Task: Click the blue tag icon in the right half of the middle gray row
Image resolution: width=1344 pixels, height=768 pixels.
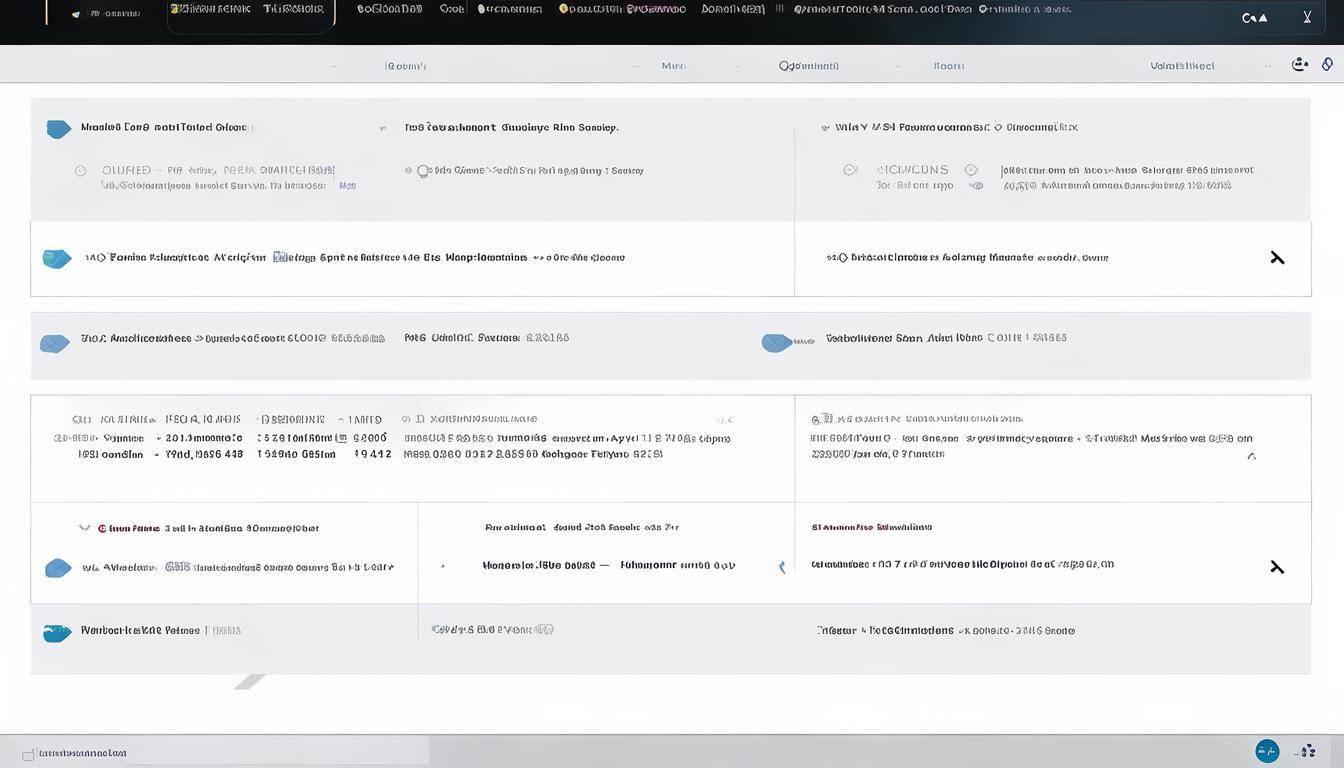Action: click(x=776, y=343)
